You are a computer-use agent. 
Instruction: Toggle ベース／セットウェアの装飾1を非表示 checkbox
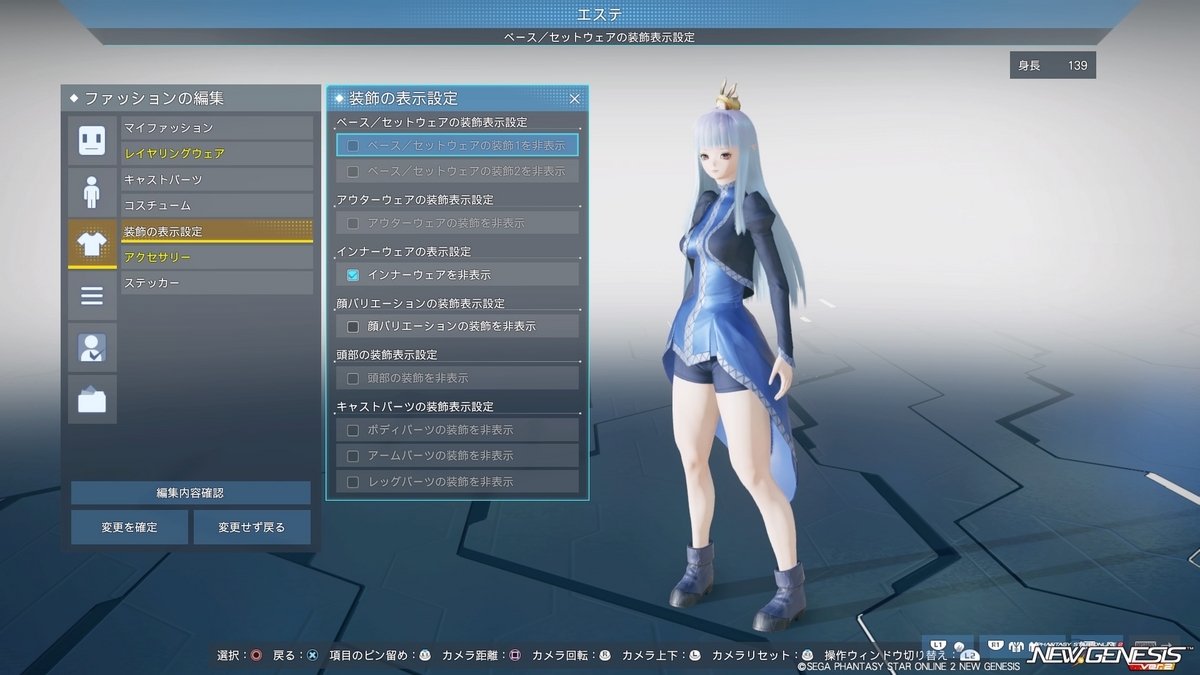pos(353,145)
